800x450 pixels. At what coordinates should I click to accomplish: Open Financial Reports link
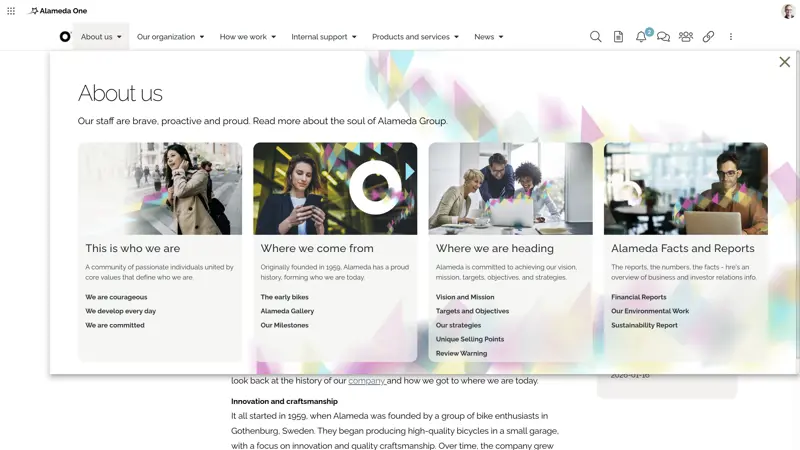click(x=639, y=297)
